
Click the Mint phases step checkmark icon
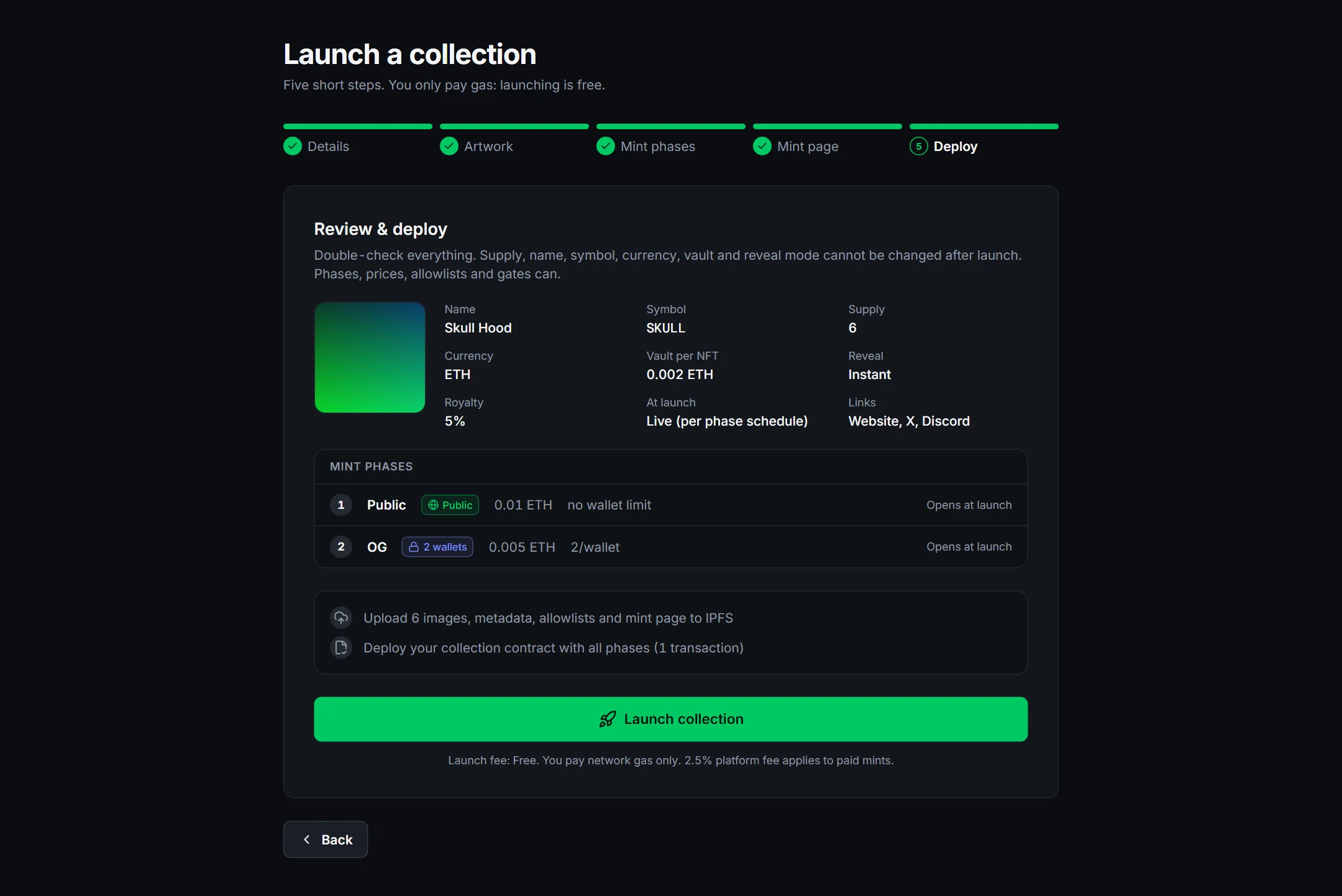tap(606, 146)
